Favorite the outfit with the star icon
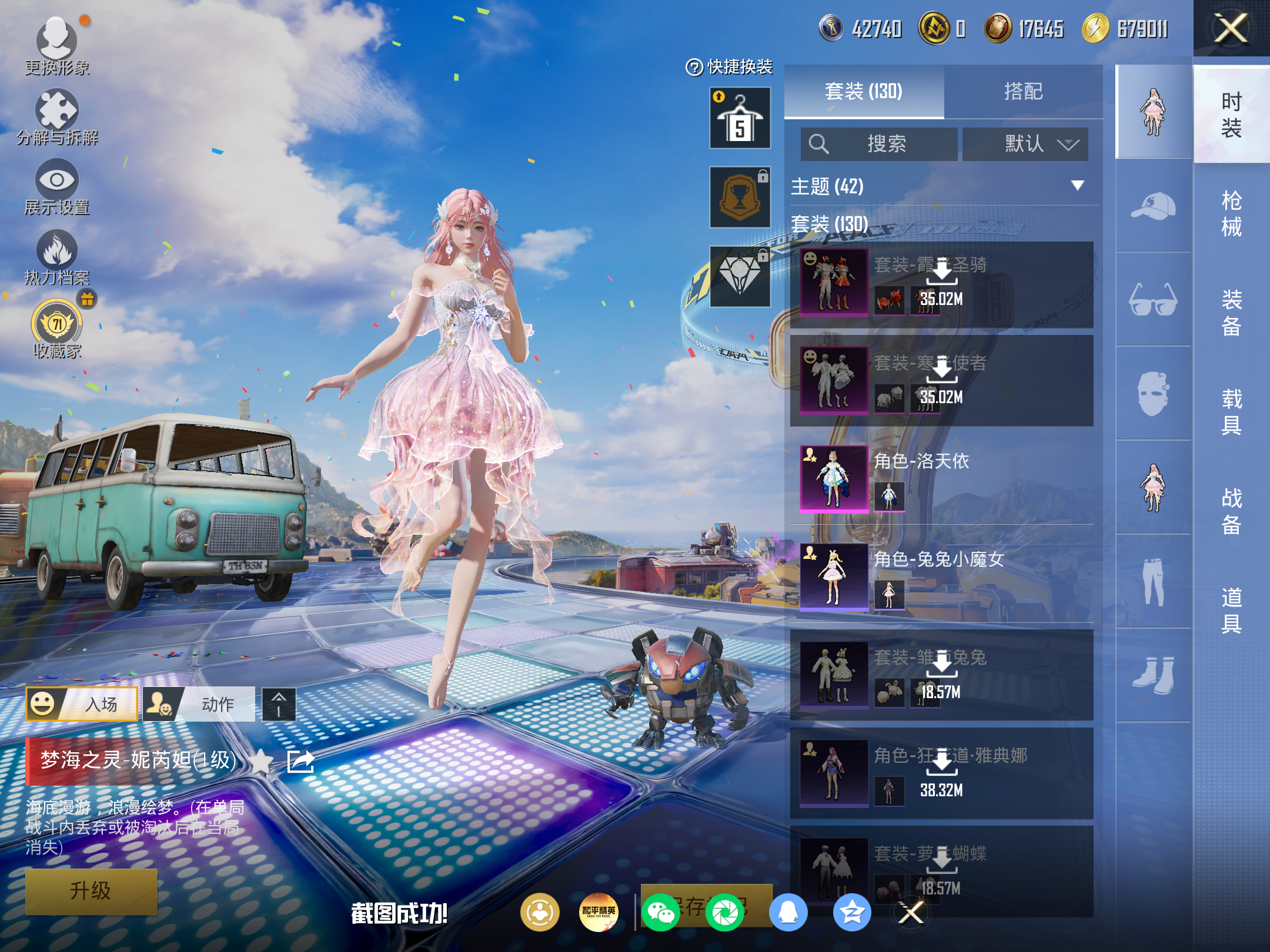The width and height of the screenshot is (1270, 952). click(x=261, y=762)
